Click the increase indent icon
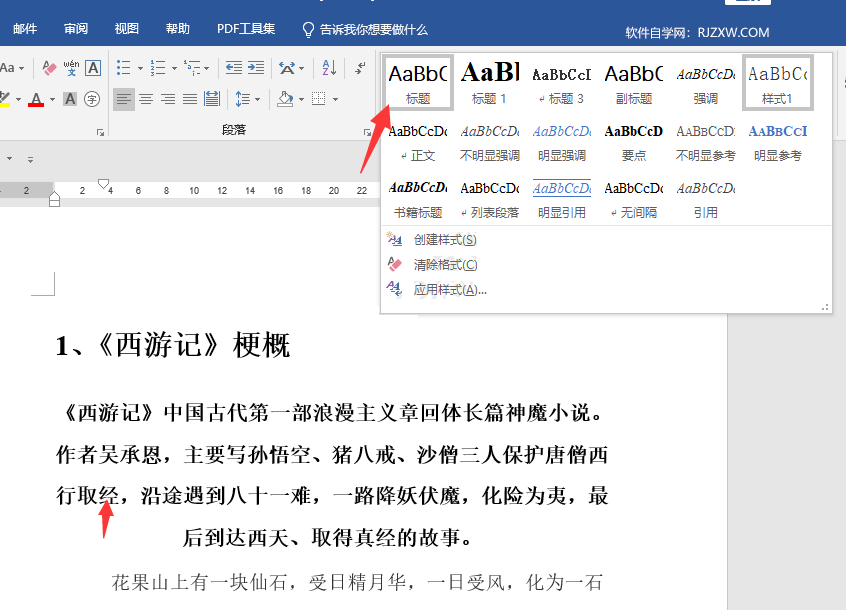The image size is (846, 610). [256, 67]
